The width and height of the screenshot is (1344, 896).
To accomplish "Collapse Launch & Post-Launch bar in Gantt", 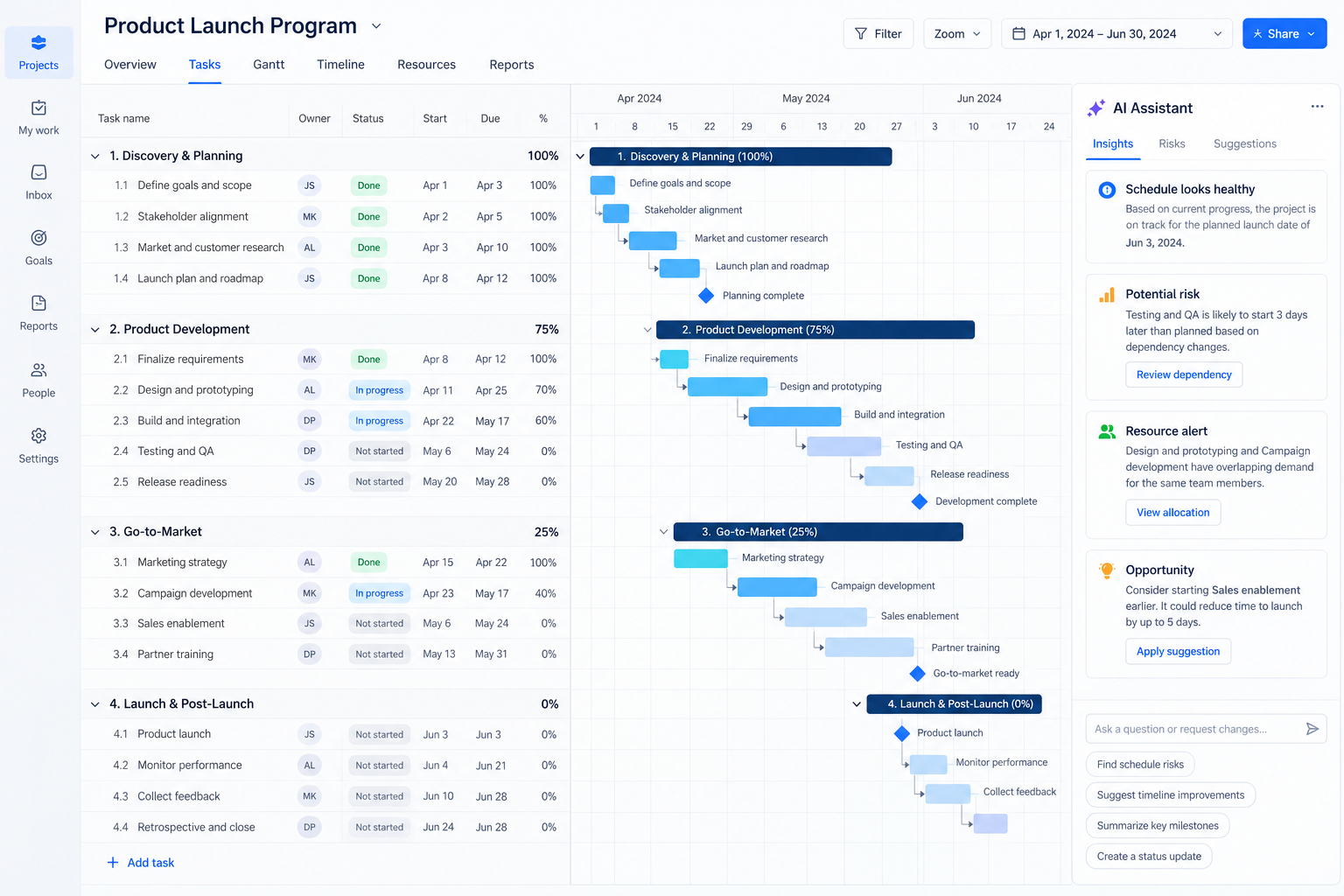I will click(857, 703).
